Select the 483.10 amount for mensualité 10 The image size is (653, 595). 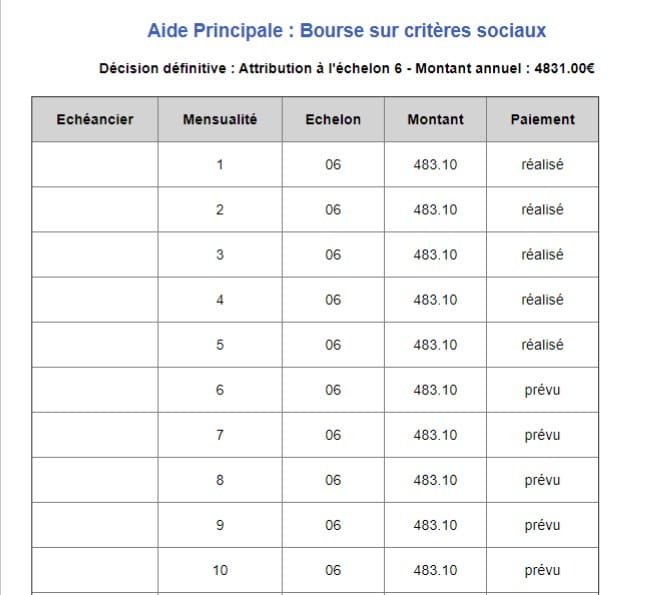[435, 570]
